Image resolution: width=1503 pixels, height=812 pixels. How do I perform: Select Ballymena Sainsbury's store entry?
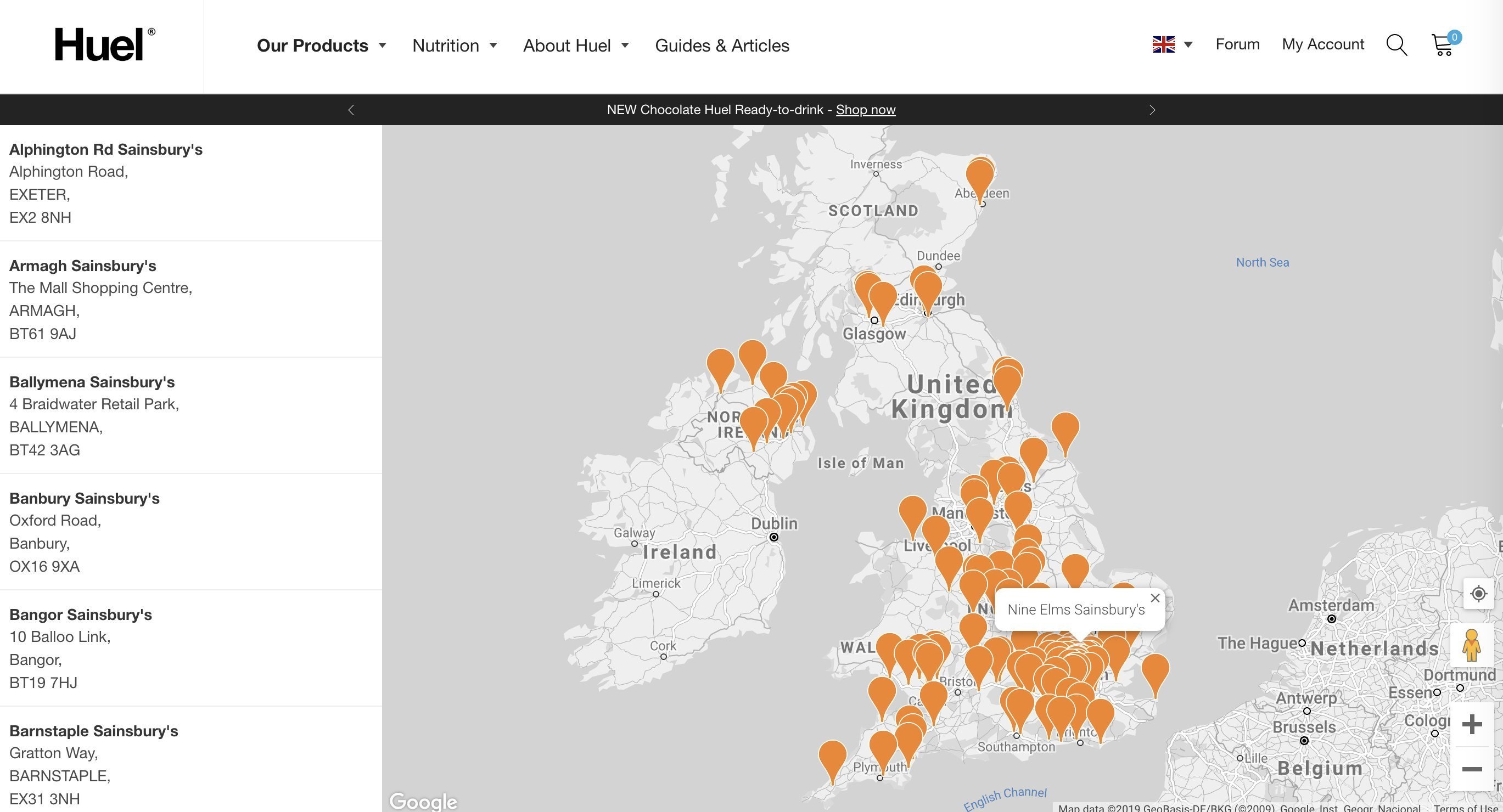[191, 415]
